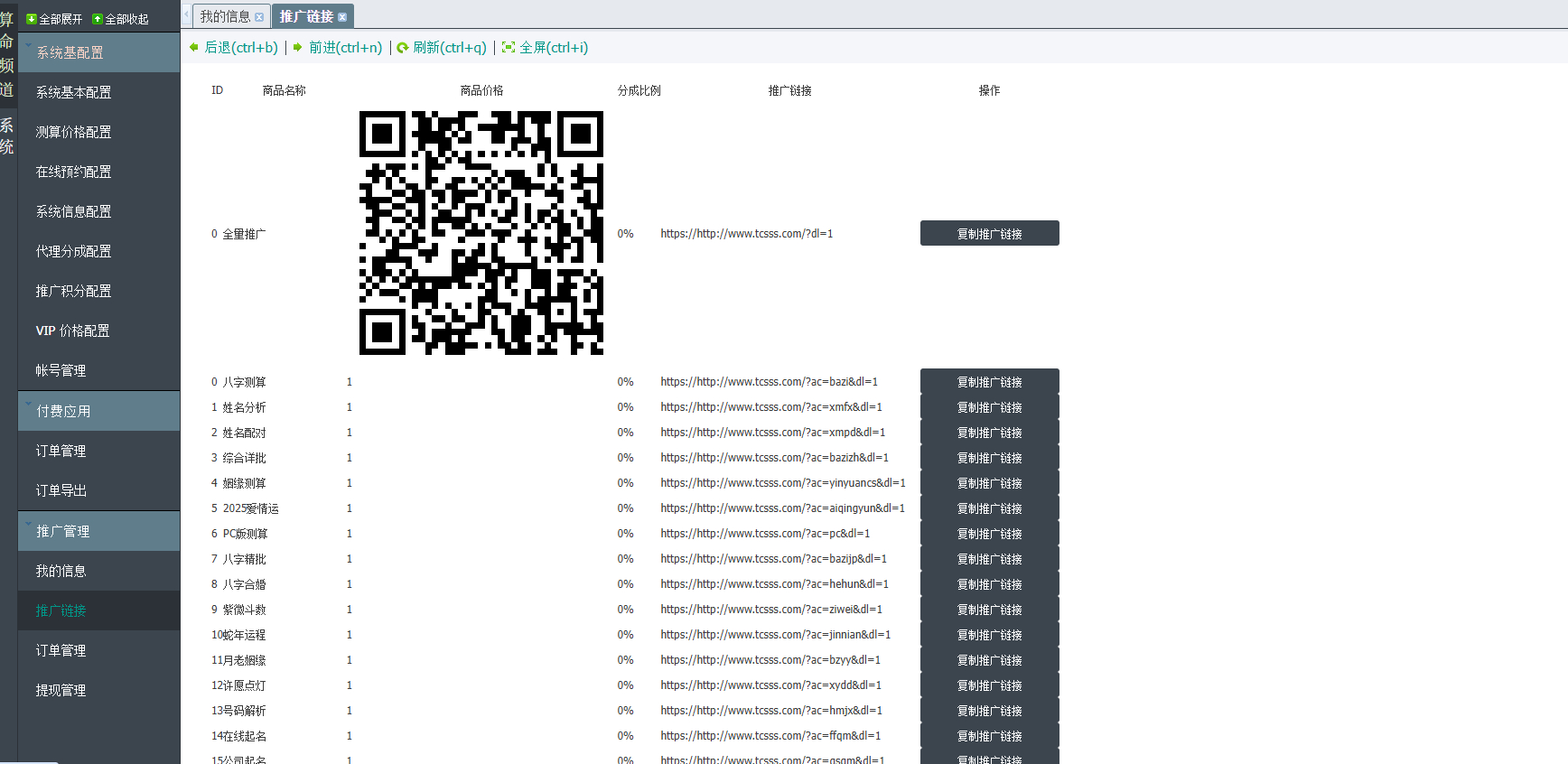1568x764 pixels.
Task: Collapse the 付费应用 sidebar section
Action: (x=29, y=405)
